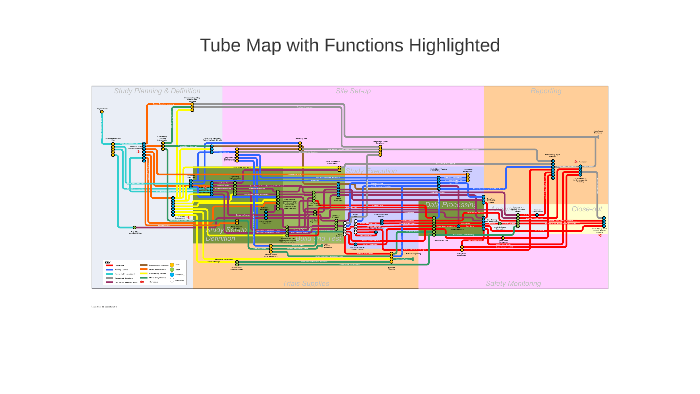
Task: Click the 'Study Setup Definition' region label
Action: coord(226,234)
